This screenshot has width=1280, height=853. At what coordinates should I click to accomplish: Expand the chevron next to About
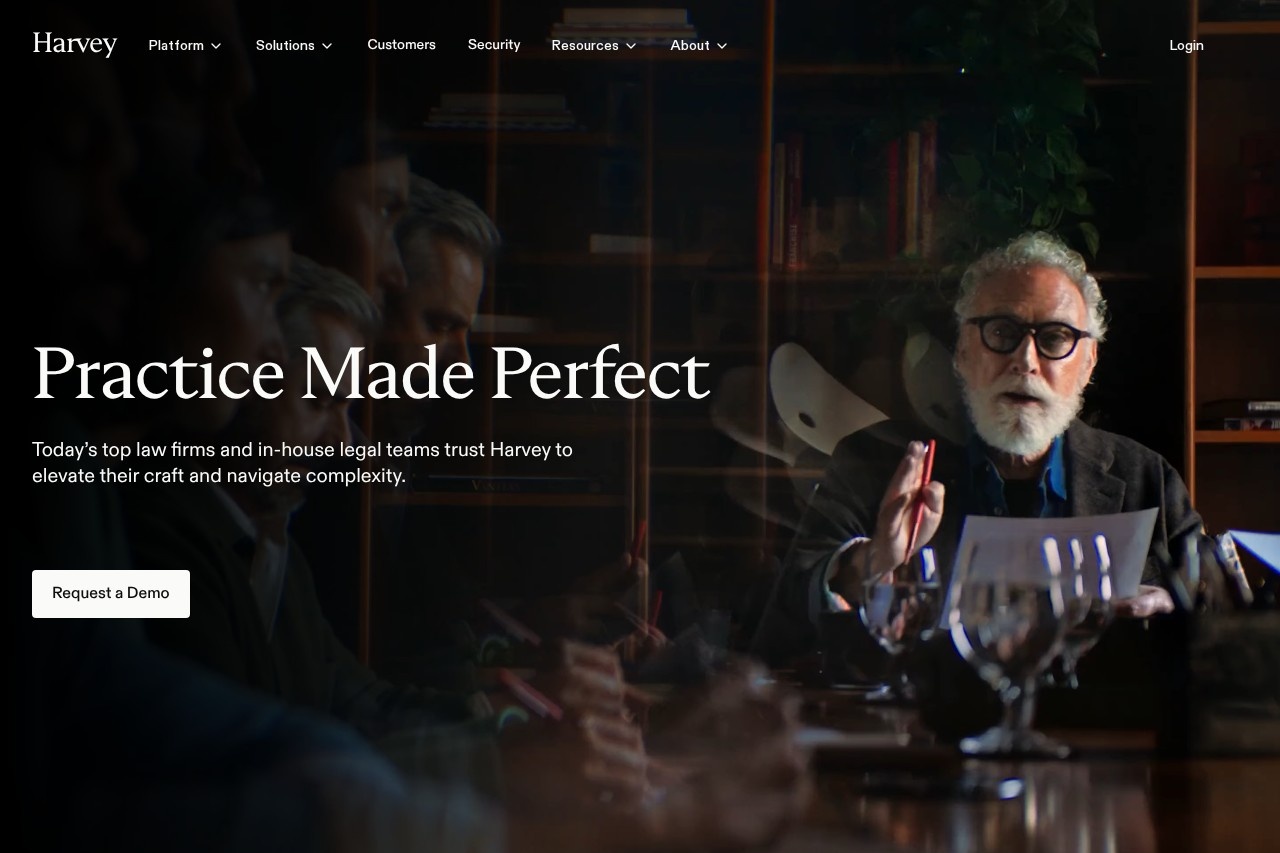coord(722,46)
